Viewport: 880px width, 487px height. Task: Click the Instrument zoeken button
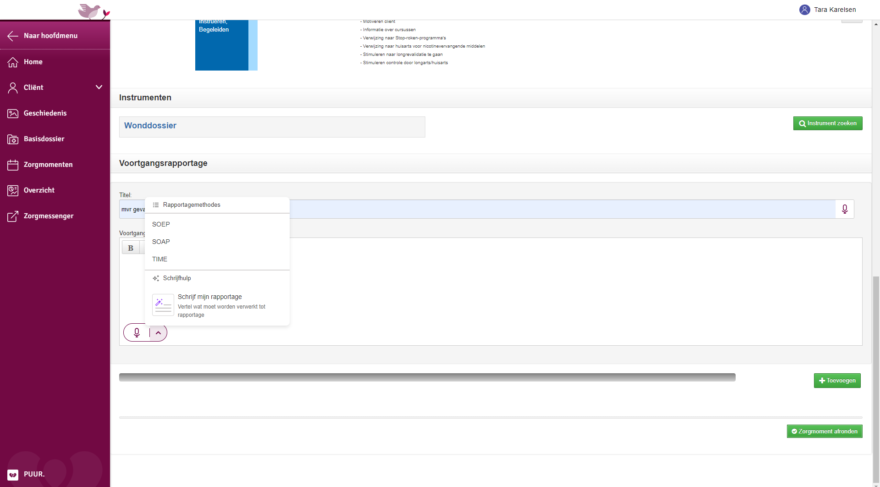(827, 123)
